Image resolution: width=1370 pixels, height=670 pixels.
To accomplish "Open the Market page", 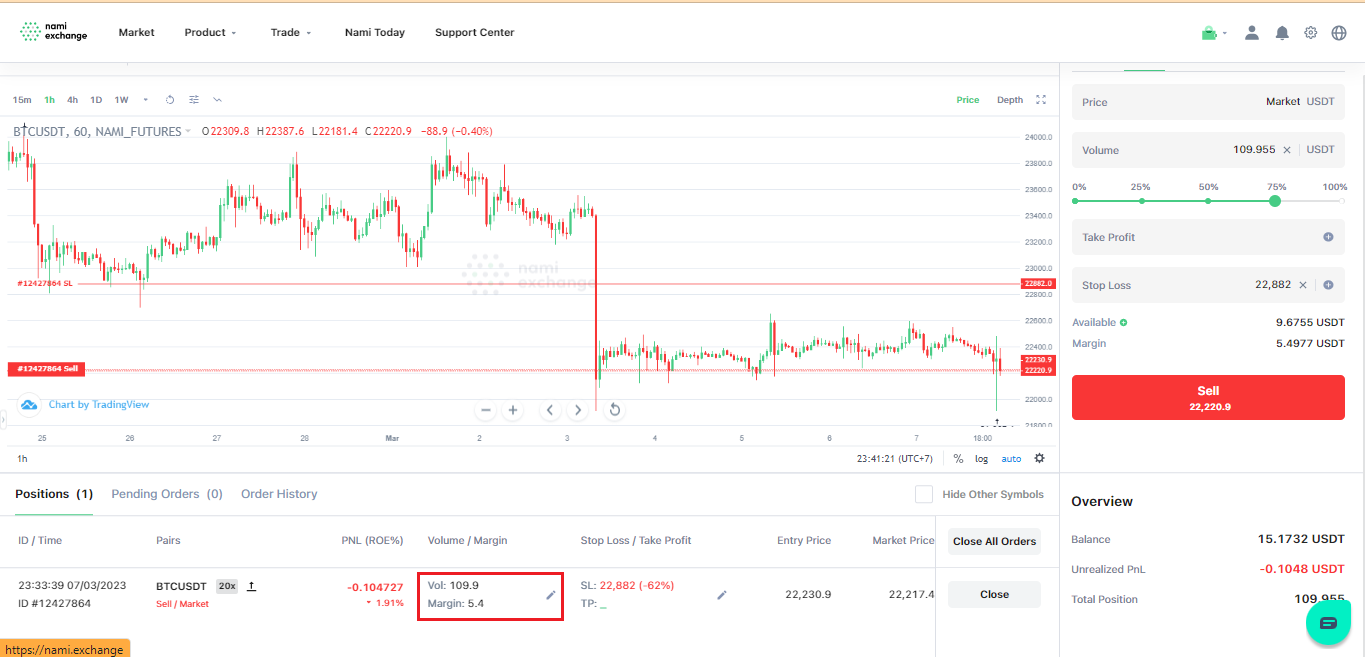I will (x=136, y=33).
